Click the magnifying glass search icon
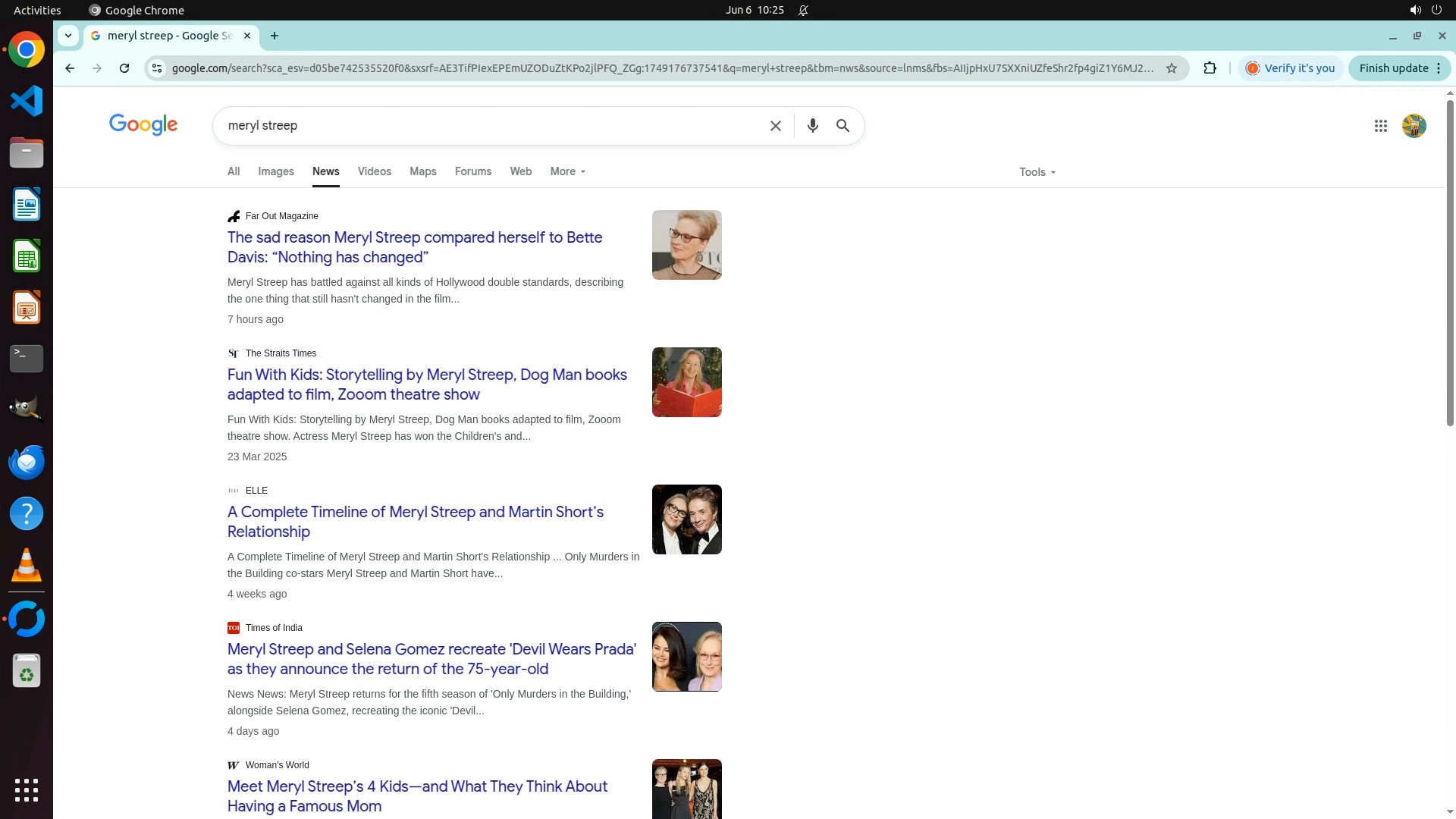1456x819 pixels. [x=843, y=126]
